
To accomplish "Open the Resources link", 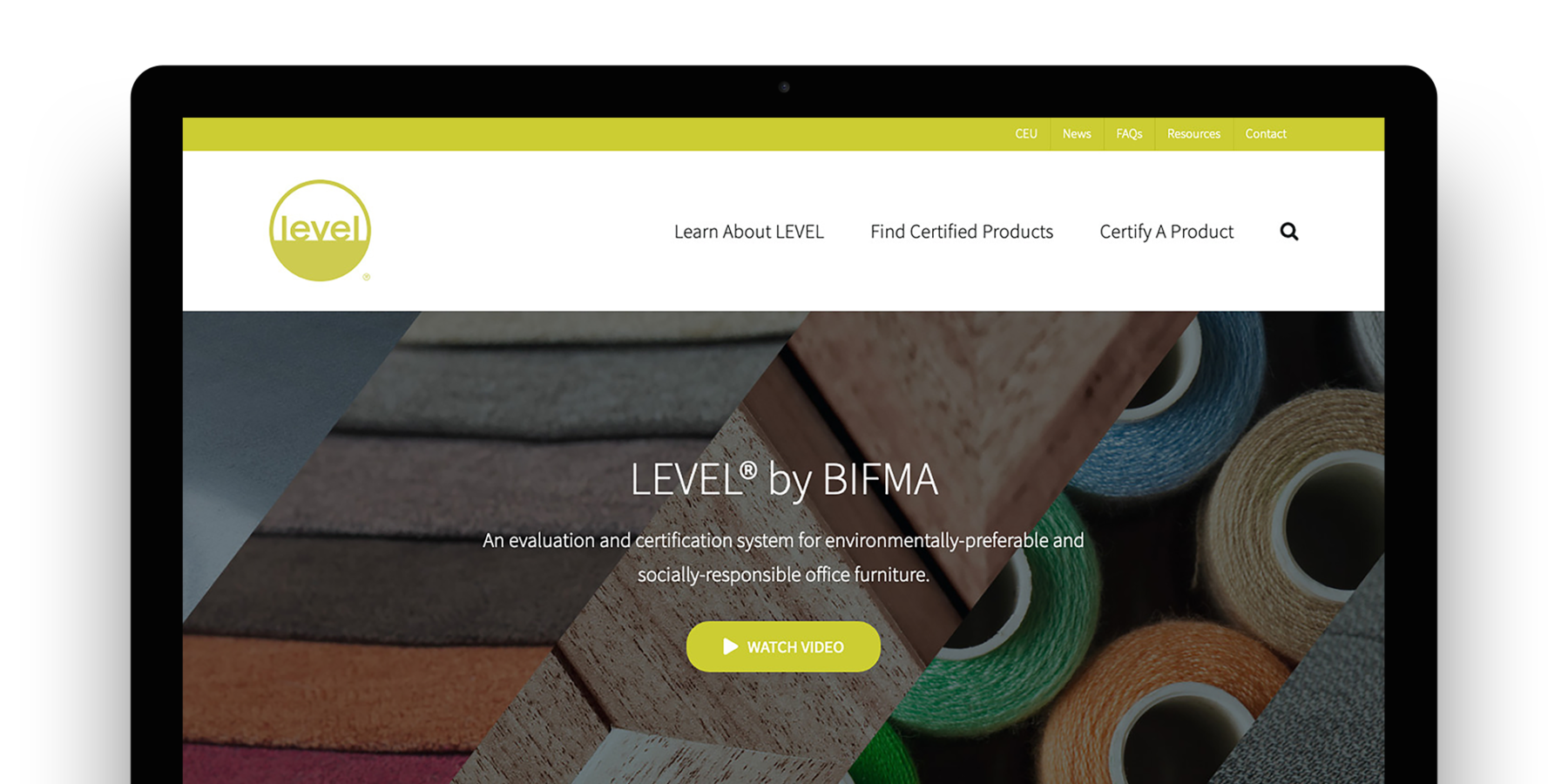I will [x=1193, y=134].
